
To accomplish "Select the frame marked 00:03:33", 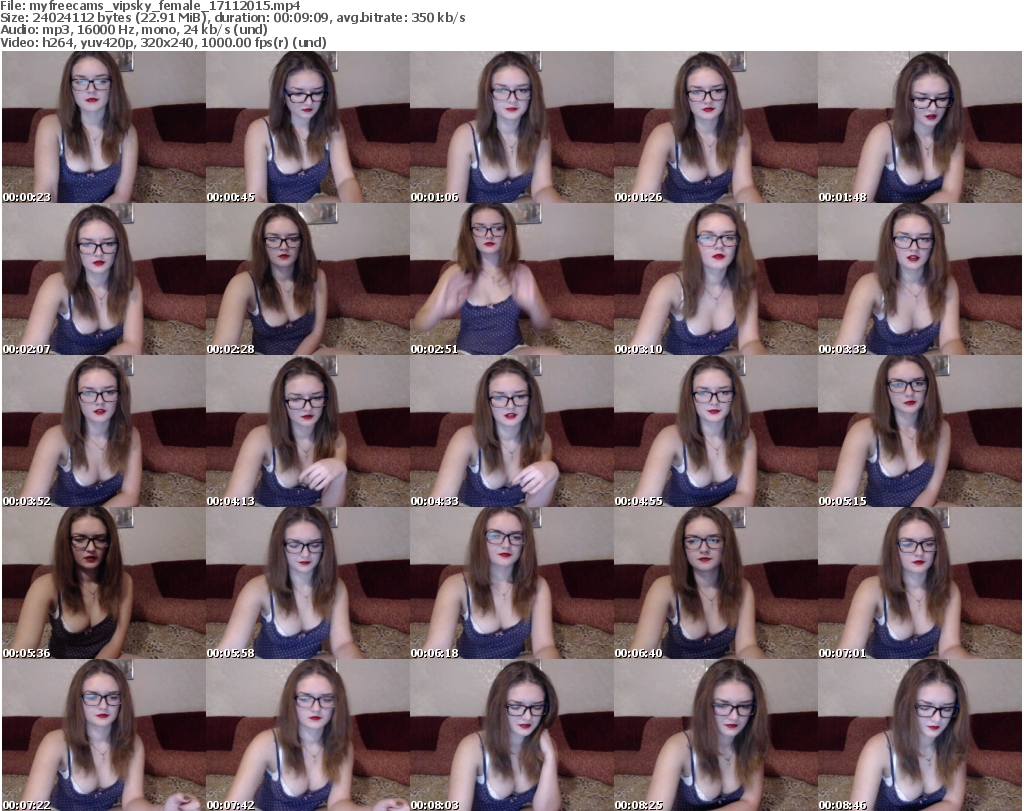I will tap(920, 279).
